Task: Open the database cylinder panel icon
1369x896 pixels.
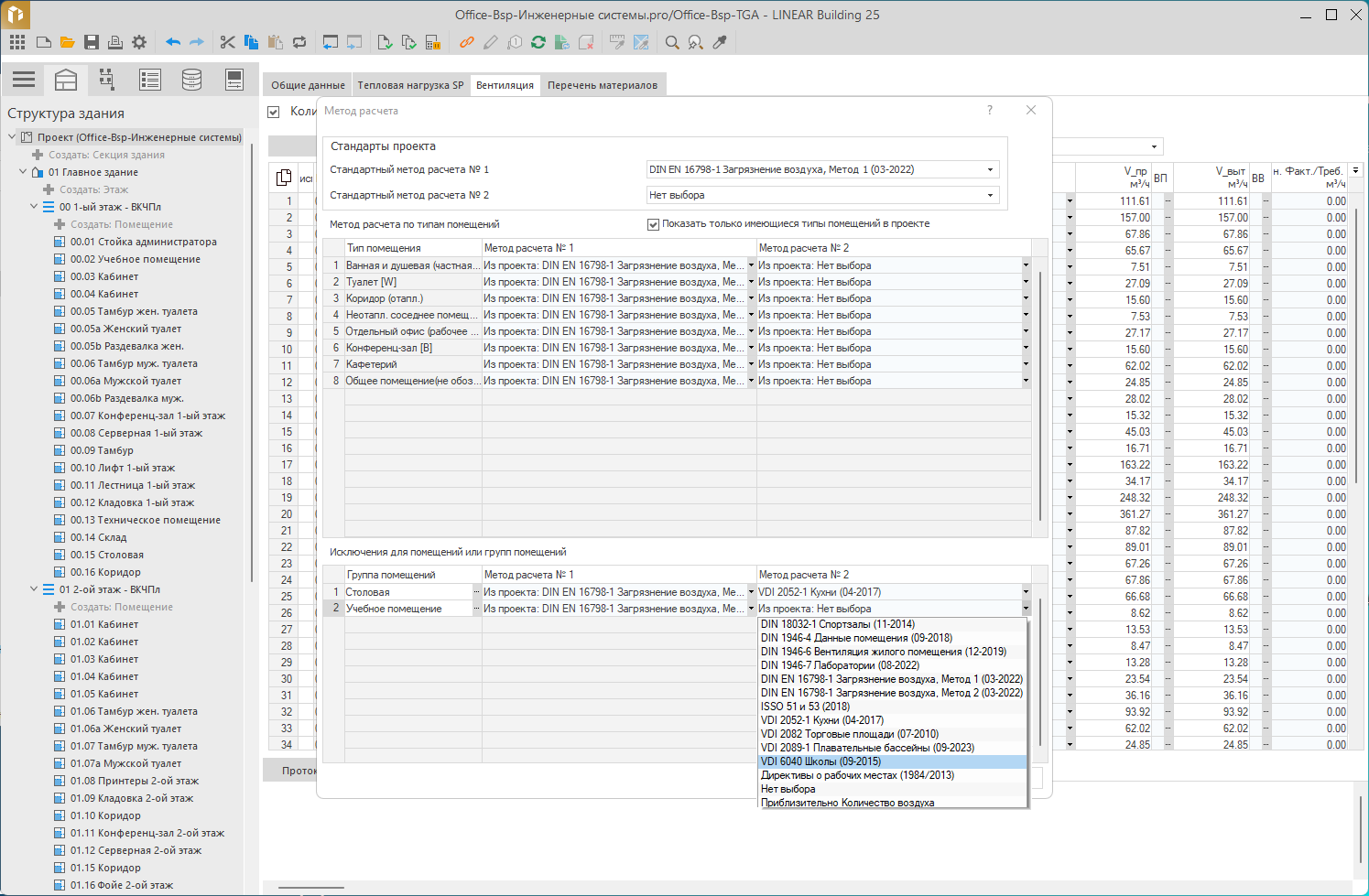Action: [x=191, y=80]
